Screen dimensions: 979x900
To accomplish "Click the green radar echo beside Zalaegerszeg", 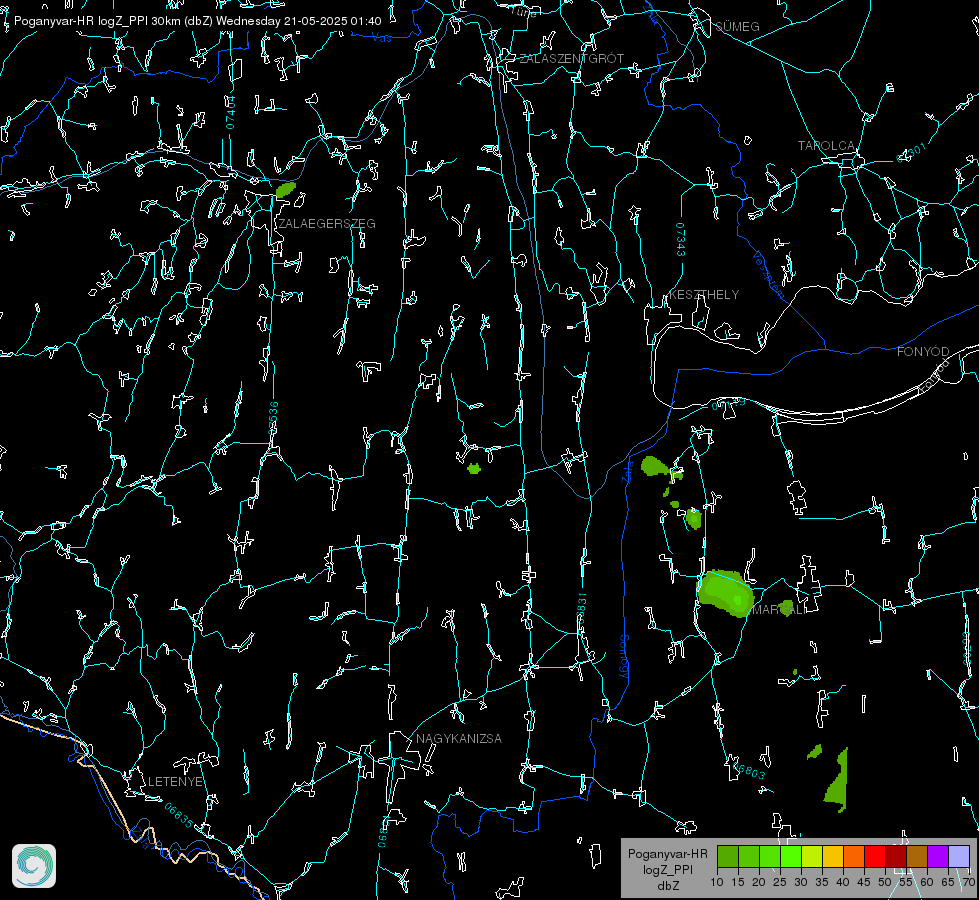I will [x=285, y=189].
